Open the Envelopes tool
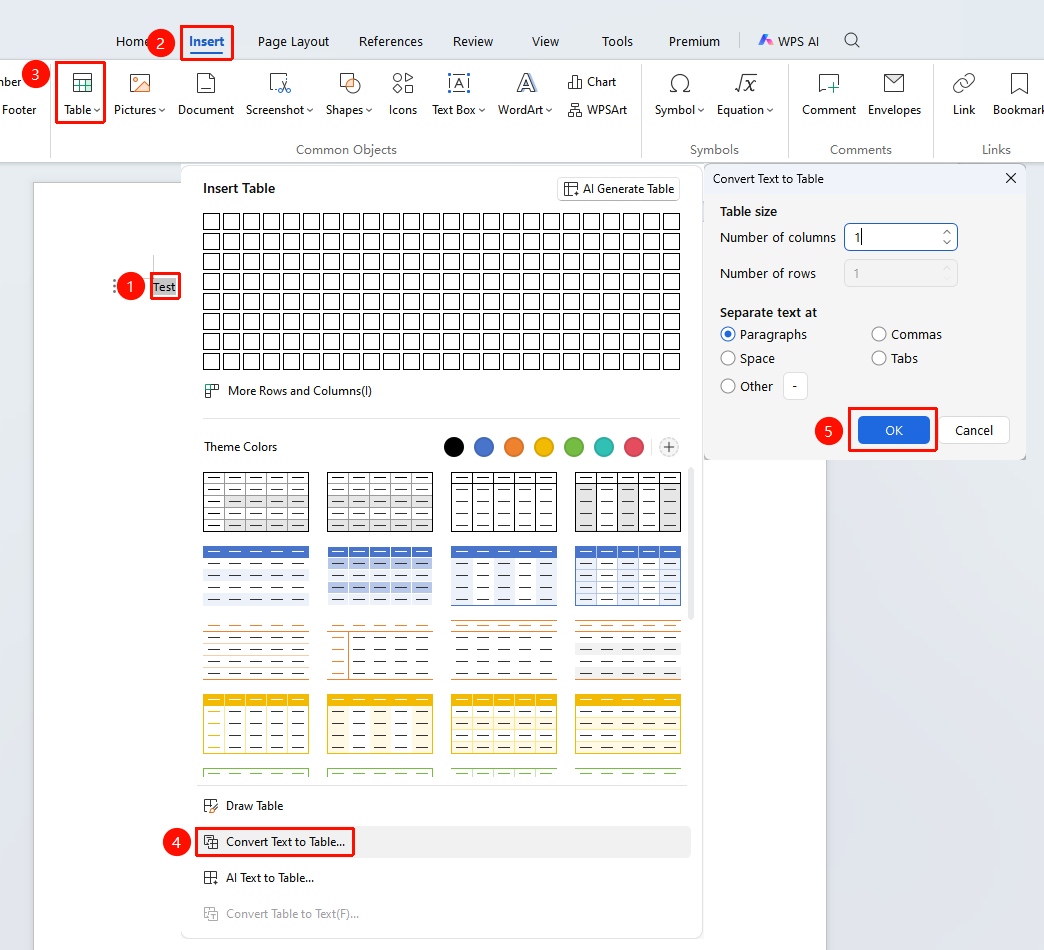Viewport: 1044px width, 950px height. pos(894,94)
